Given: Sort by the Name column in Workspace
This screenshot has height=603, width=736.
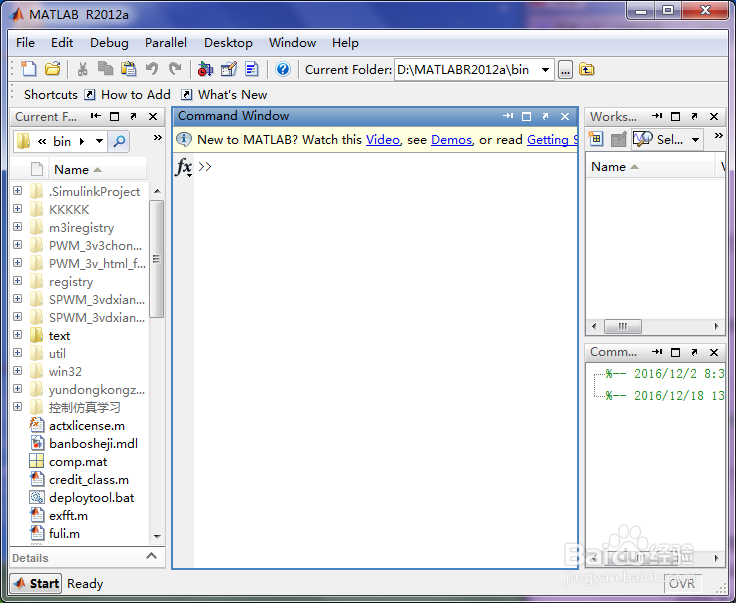Looking at the screenshot, I should point(650,167).
